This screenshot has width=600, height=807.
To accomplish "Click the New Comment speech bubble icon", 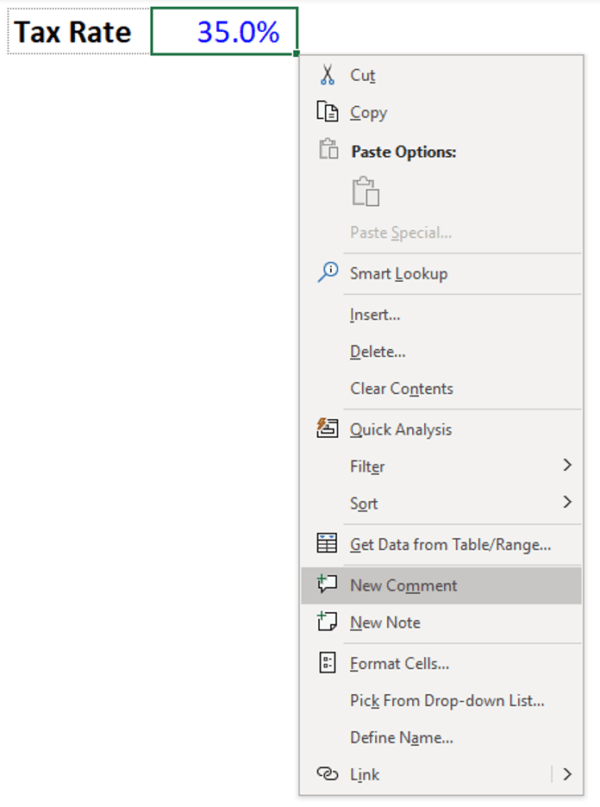I will coord(327,585).
